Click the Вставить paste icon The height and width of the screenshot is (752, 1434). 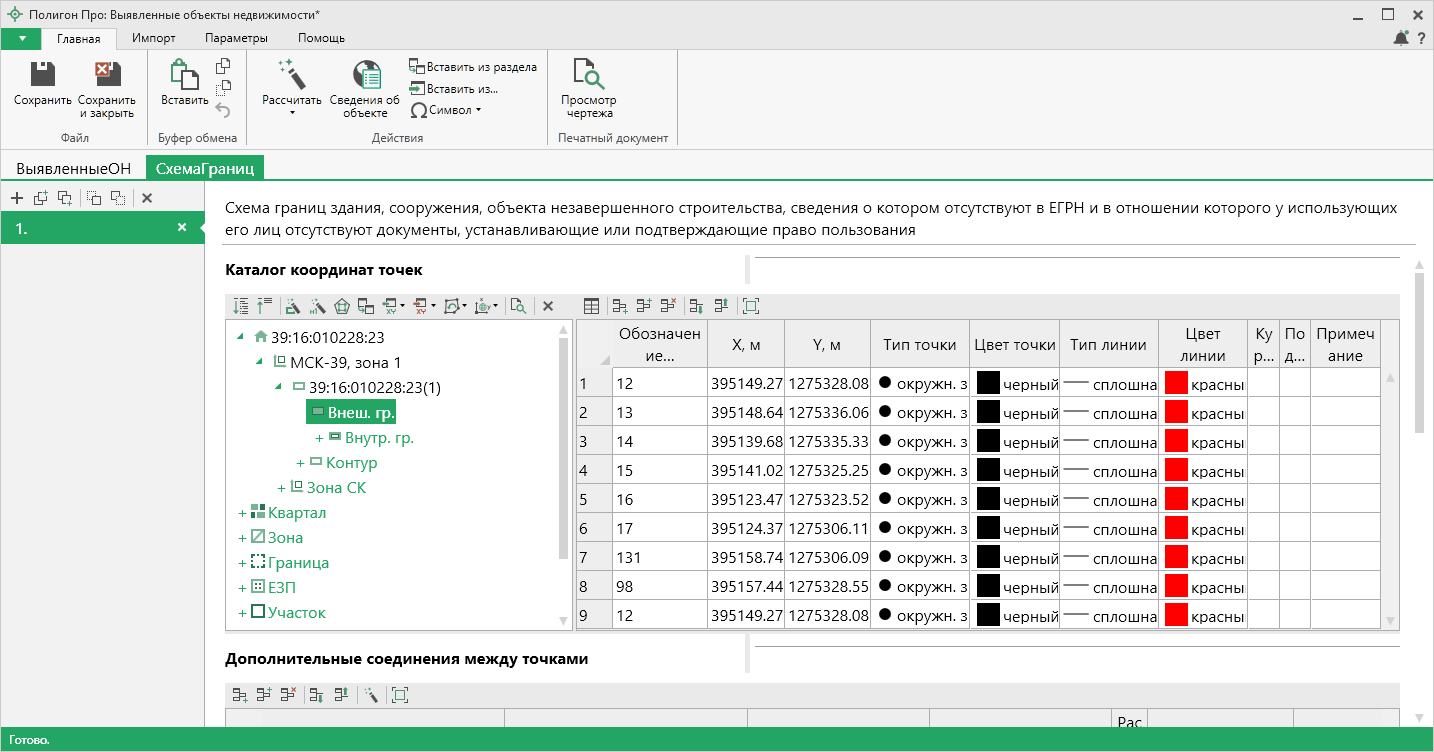point(183,75)
